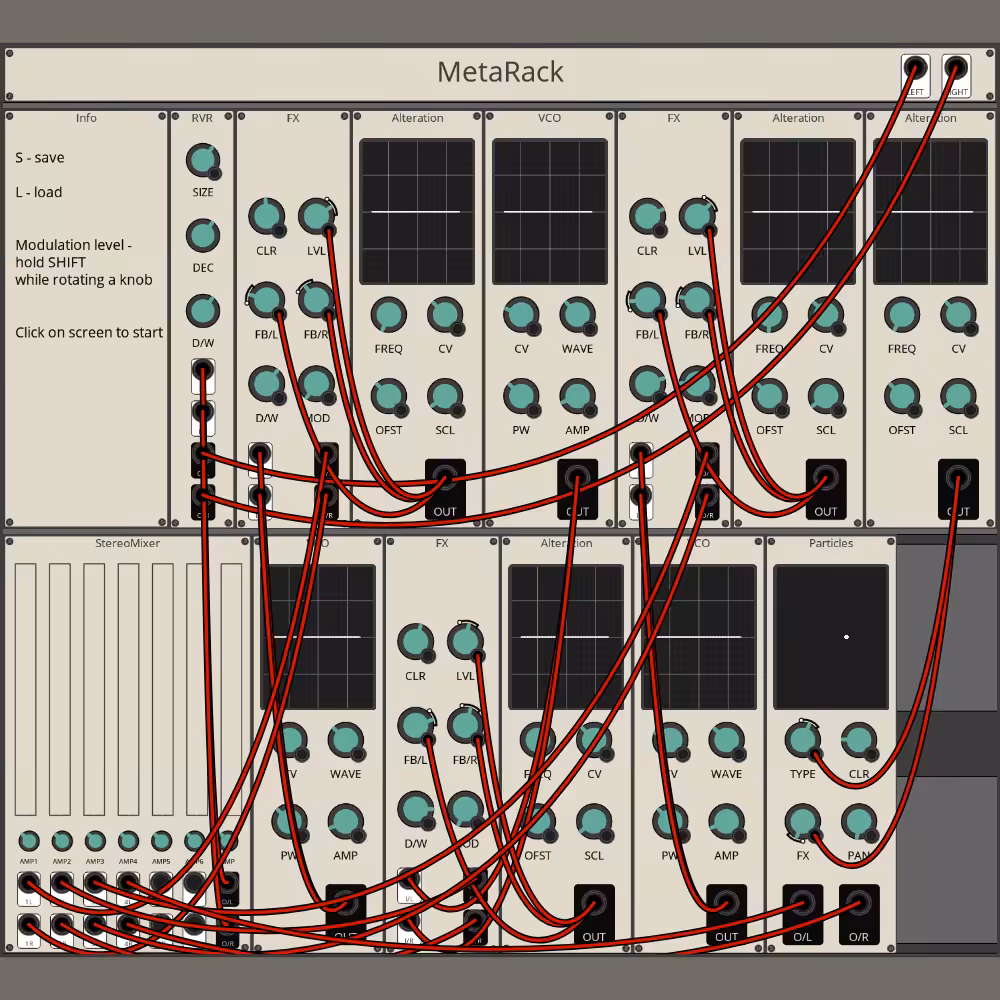Click the empty 5L jack under AMP5
1000x1000 pixels.
[161, 883]
